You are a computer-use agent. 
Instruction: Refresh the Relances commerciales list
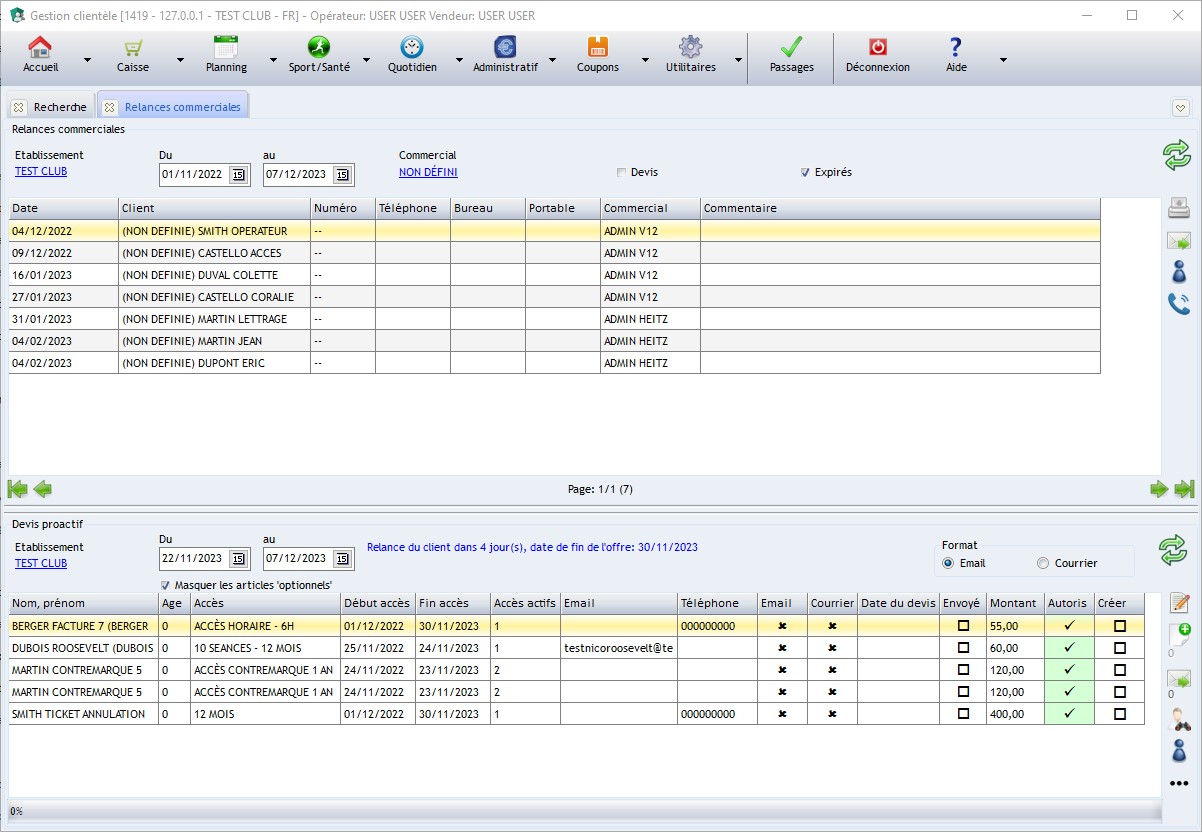(1176, 156)
